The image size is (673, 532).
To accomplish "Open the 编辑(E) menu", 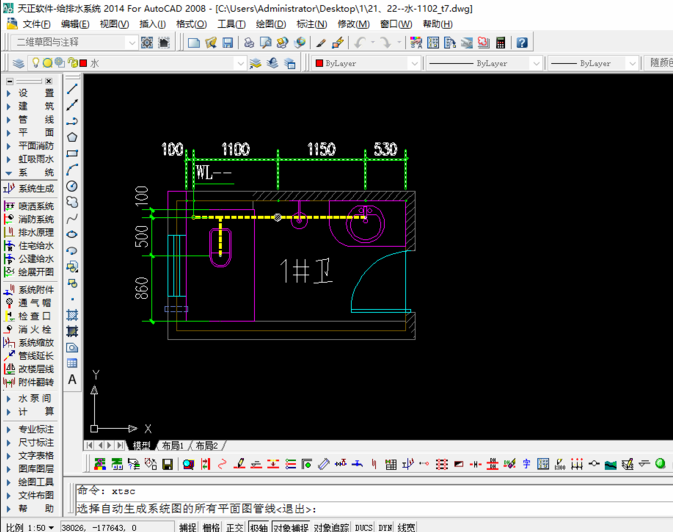I will 75,24.
